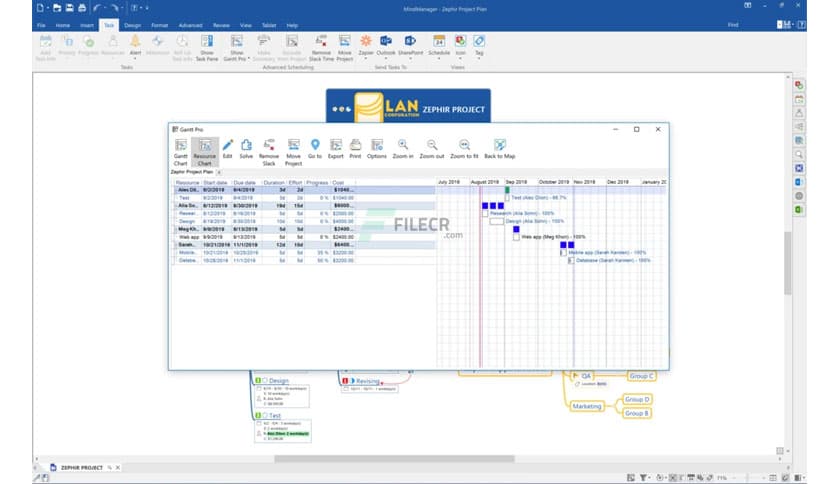836x484 pixels.
Task: Open the SharePoint send-tasks dropdown
Action: 410,58
